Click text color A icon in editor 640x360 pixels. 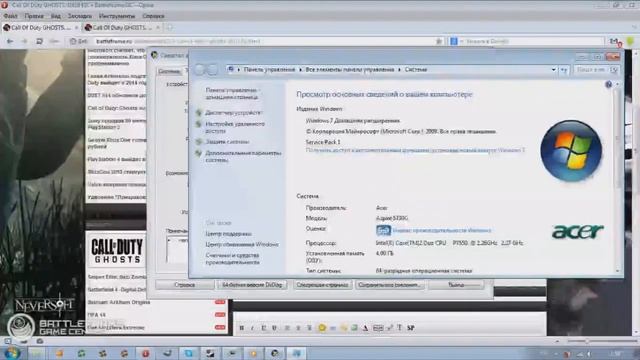[365, 328]
